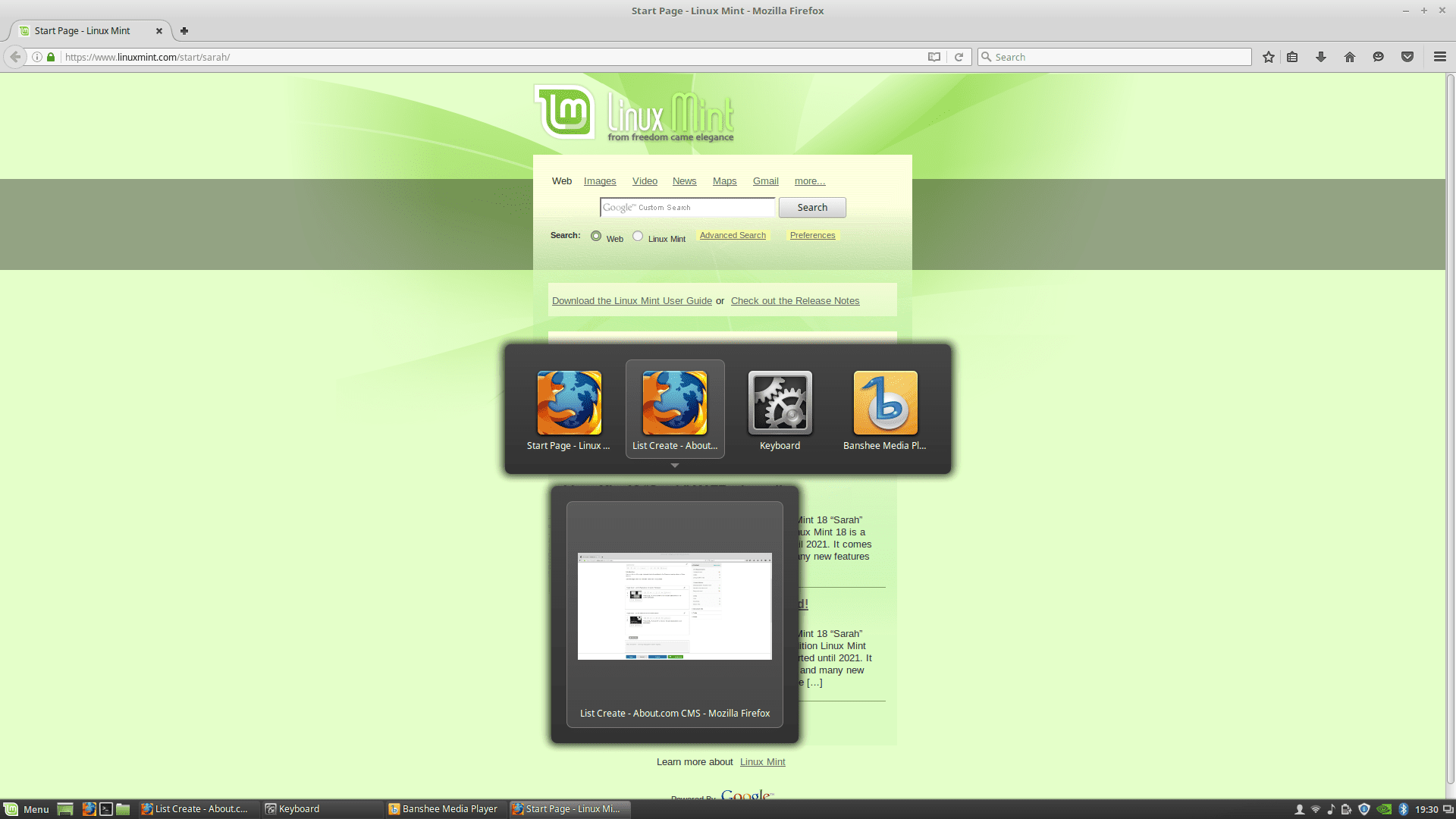Screen dimensions: 1456x819
Task: Show your bookmarks list icon
Action: coord(1292,57)
